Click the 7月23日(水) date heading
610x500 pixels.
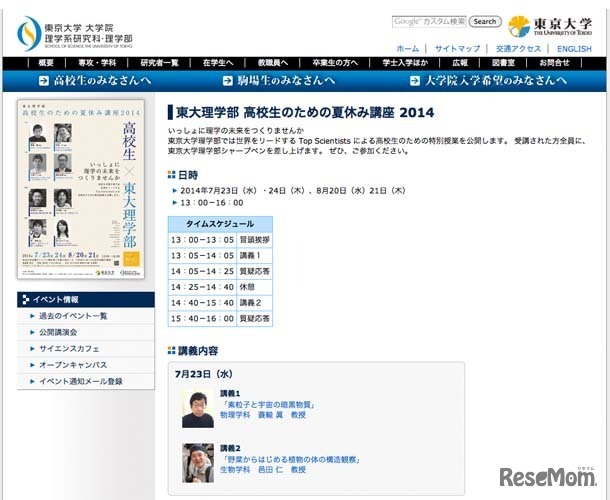(x=204, y=374)
